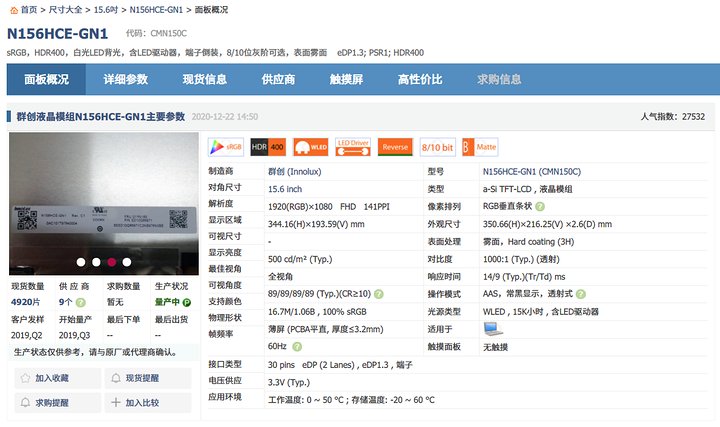Switch to the 详细参数 tab

point(125,79)
